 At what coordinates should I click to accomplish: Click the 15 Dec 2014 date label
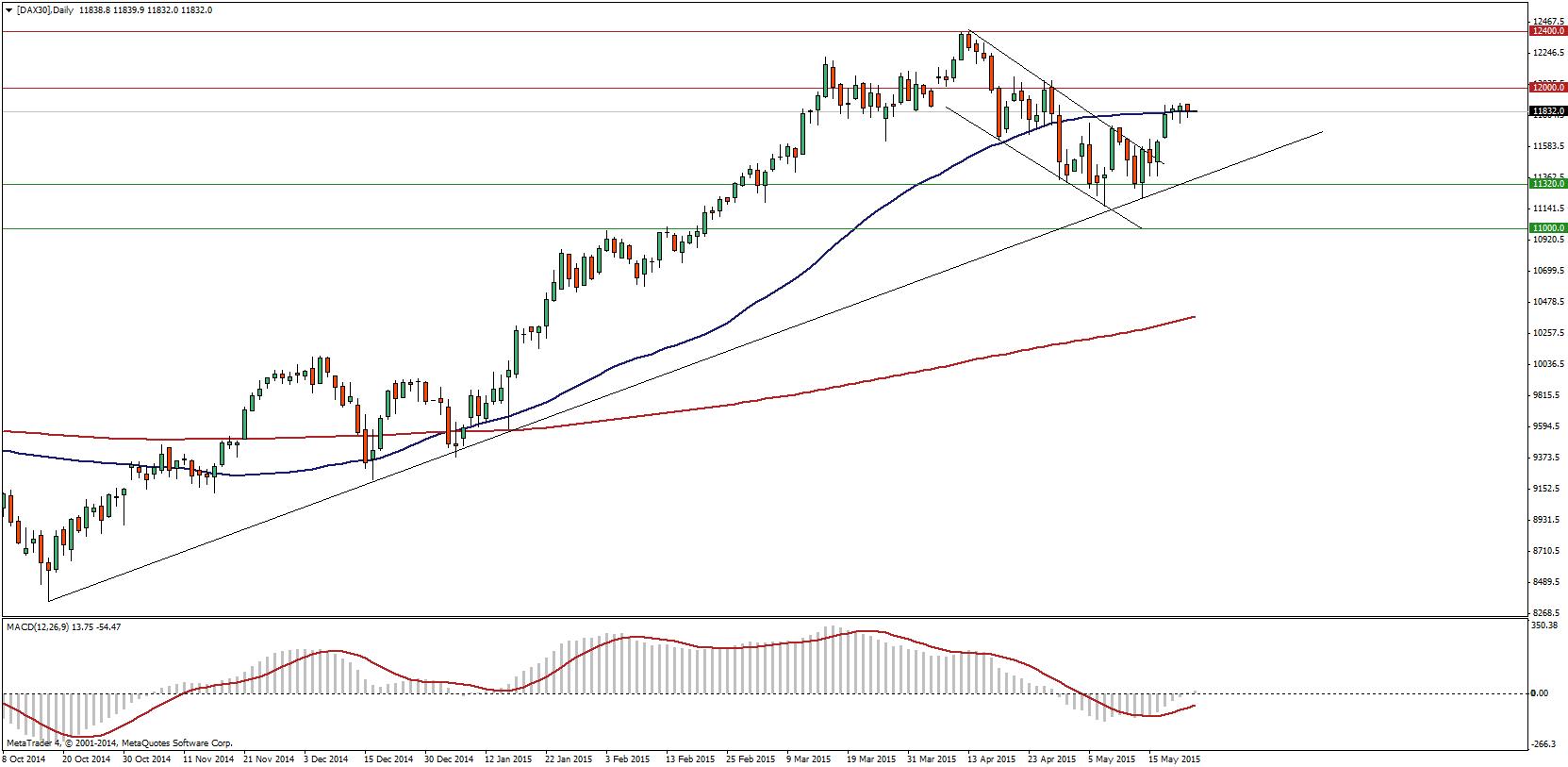pos(388,759)
